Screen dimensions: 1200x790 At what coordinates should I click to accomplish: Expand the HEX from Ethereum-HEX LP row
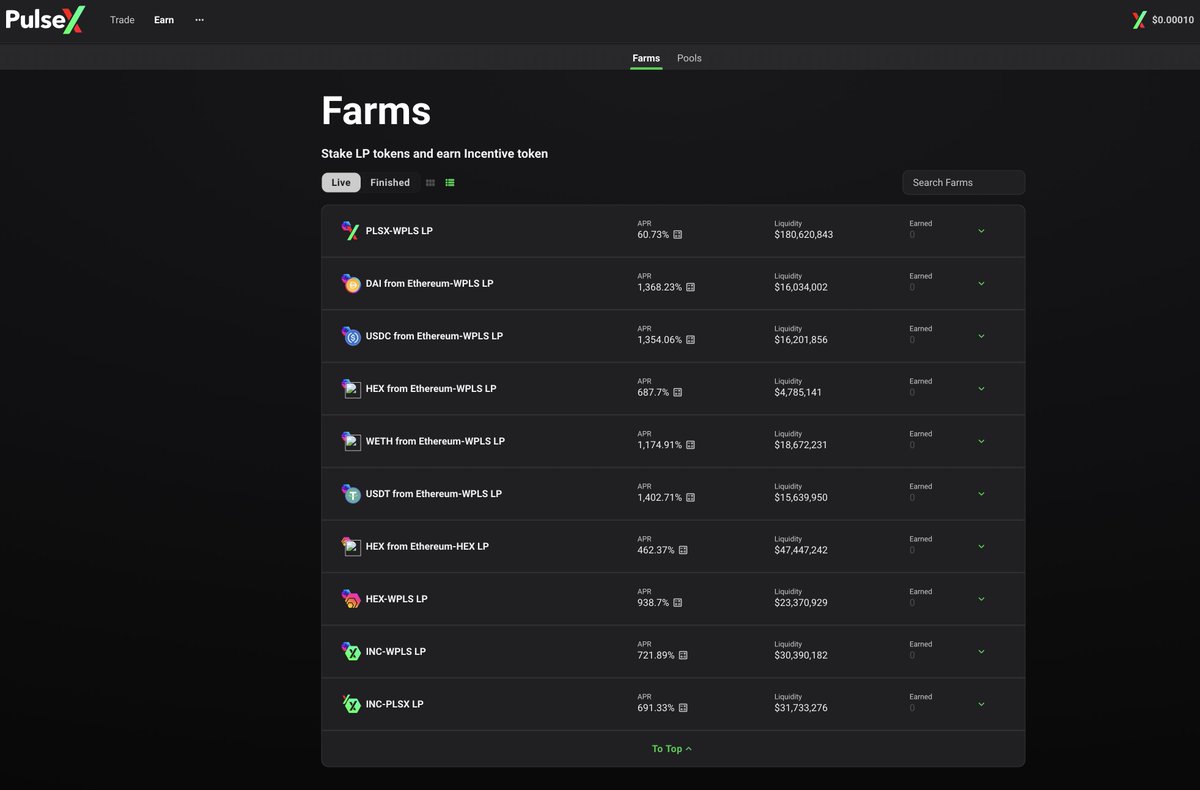(x=981, y=546)
